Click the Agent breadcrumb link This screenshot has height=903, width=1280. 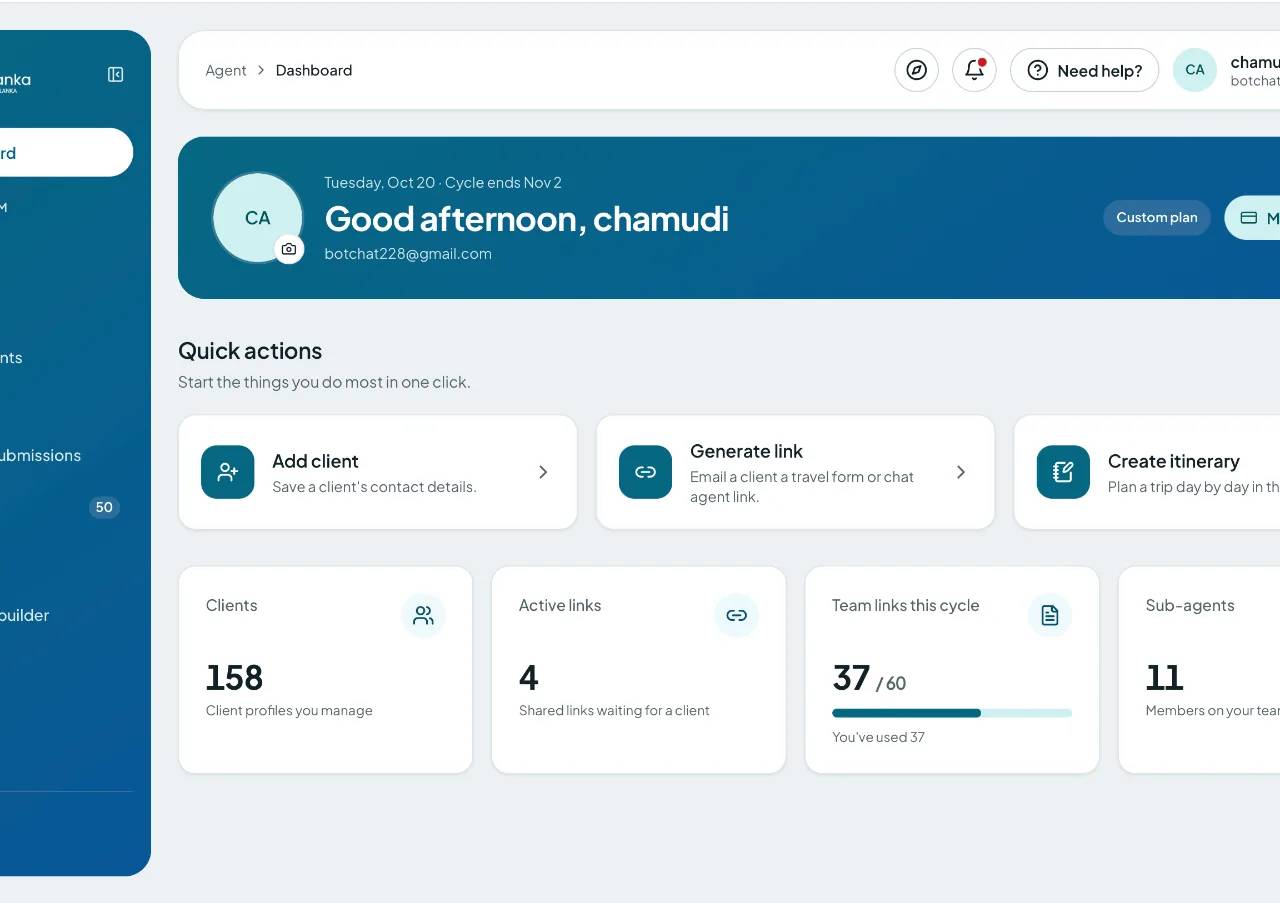[226, 70]
